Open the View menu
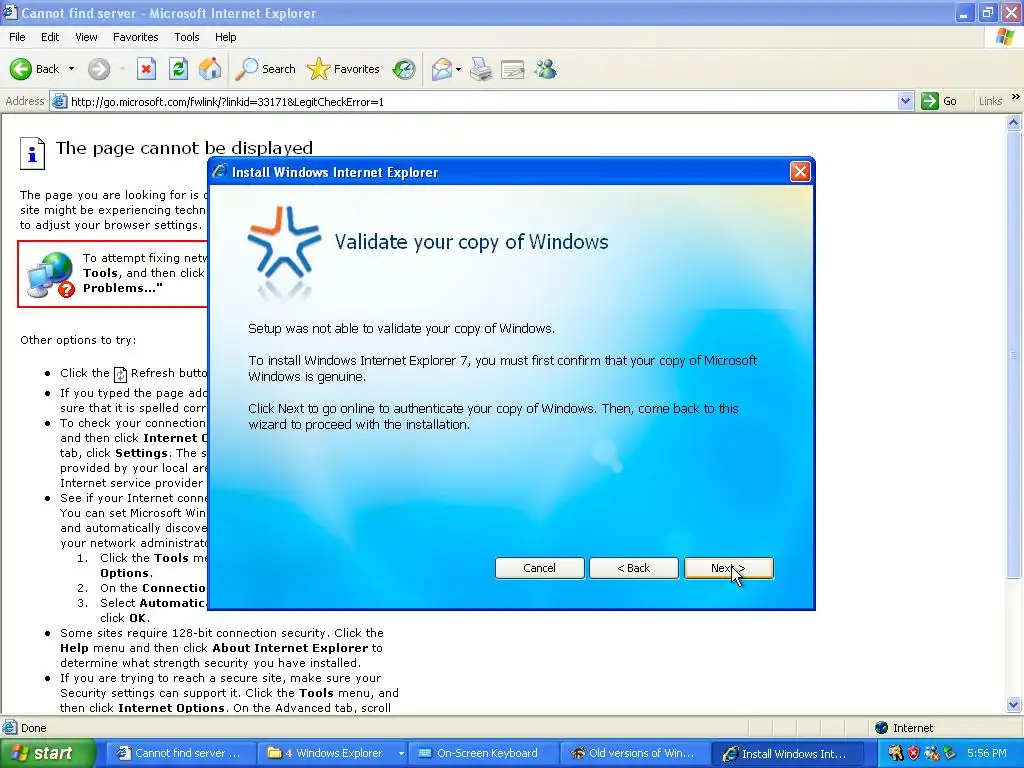Viewport: 1024px width, 768px height. pyautogui.click(x=86, y=37)
